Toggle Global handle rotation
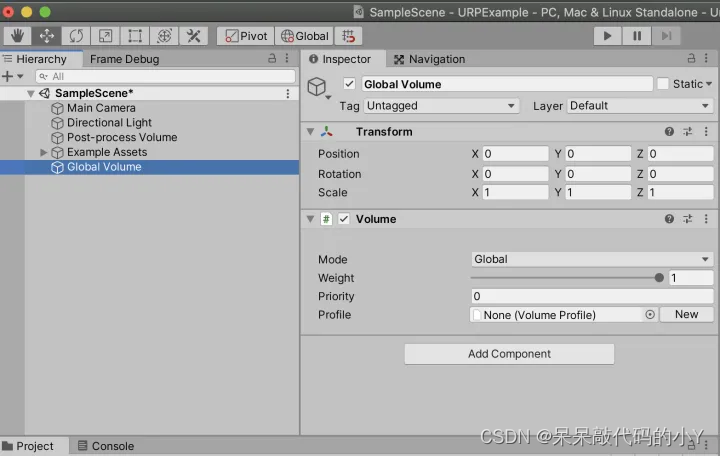Image resolution: width=720 pixels, height=456 pixels. [304, 36]
